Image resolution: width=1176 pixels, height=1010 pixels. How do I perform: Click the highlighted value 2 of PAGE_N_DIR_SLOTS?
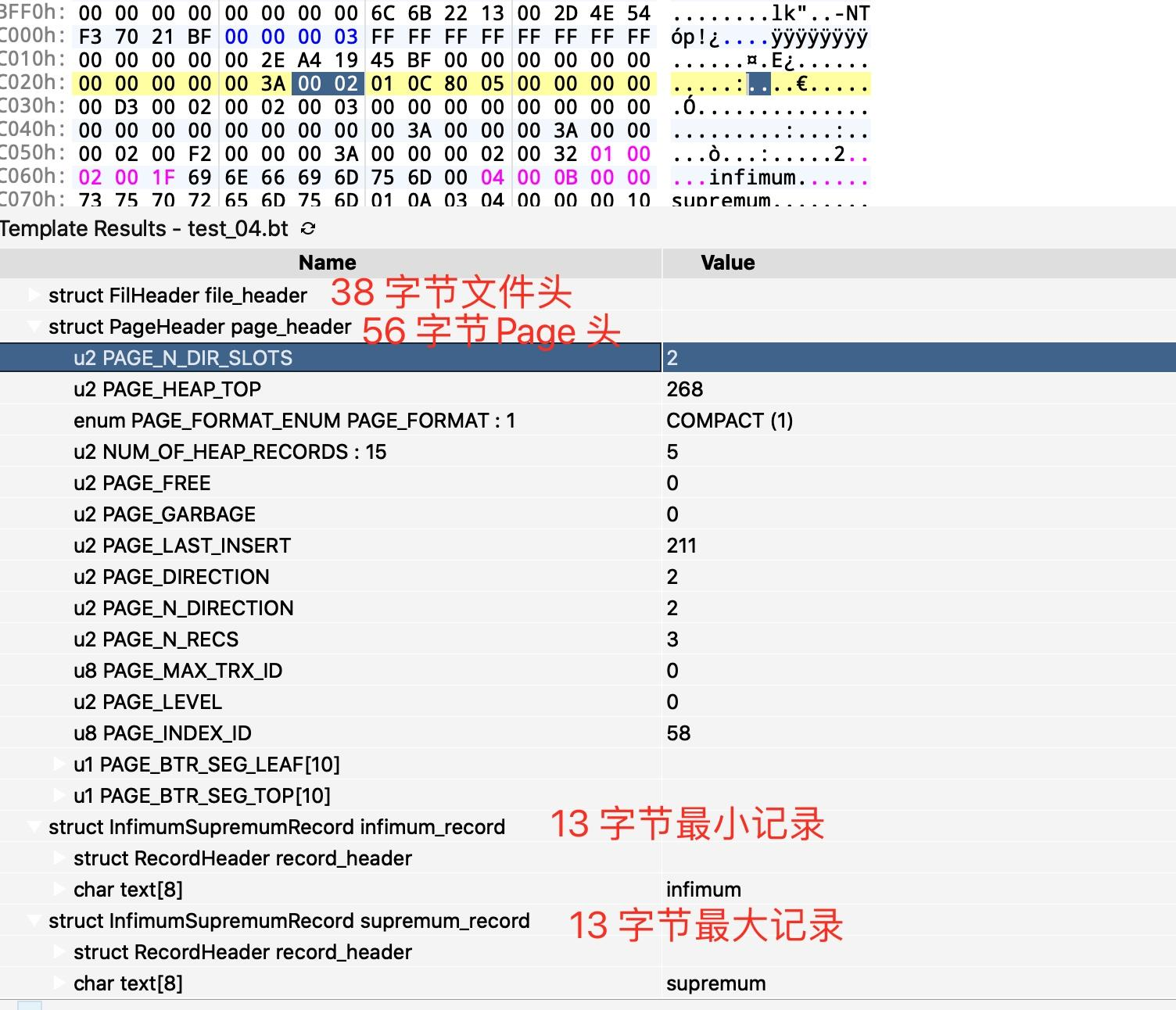tap(672, 358)
